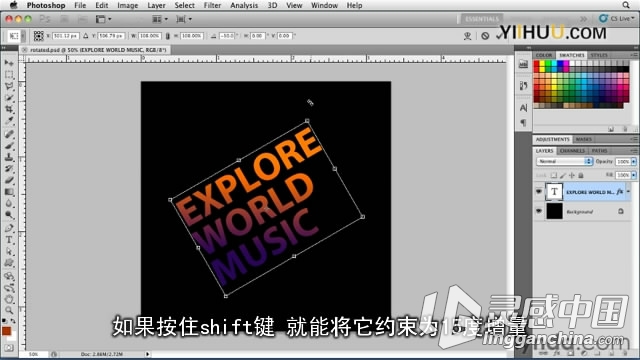Select the Zoom tool

tap(9, 311)
